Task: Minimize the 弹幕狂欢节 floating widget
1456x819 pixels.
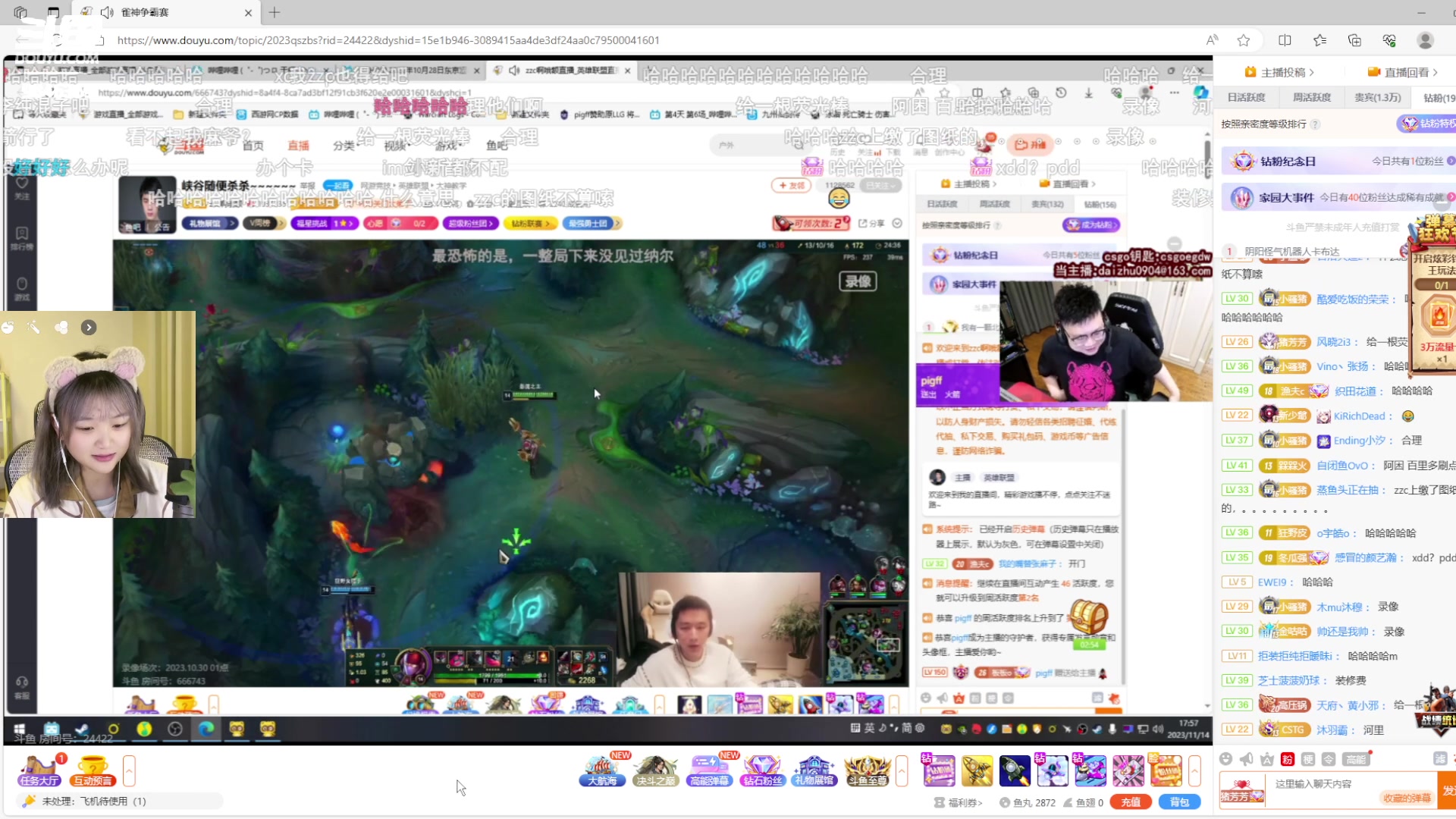Action: (1442, 202)
